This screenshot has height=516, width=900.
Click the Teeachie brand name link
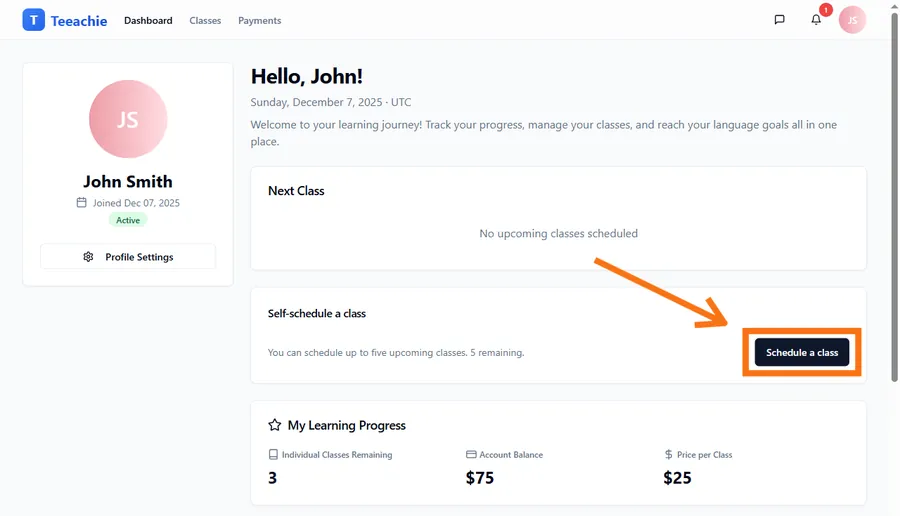pyautogui.click(x=79, y=20)
